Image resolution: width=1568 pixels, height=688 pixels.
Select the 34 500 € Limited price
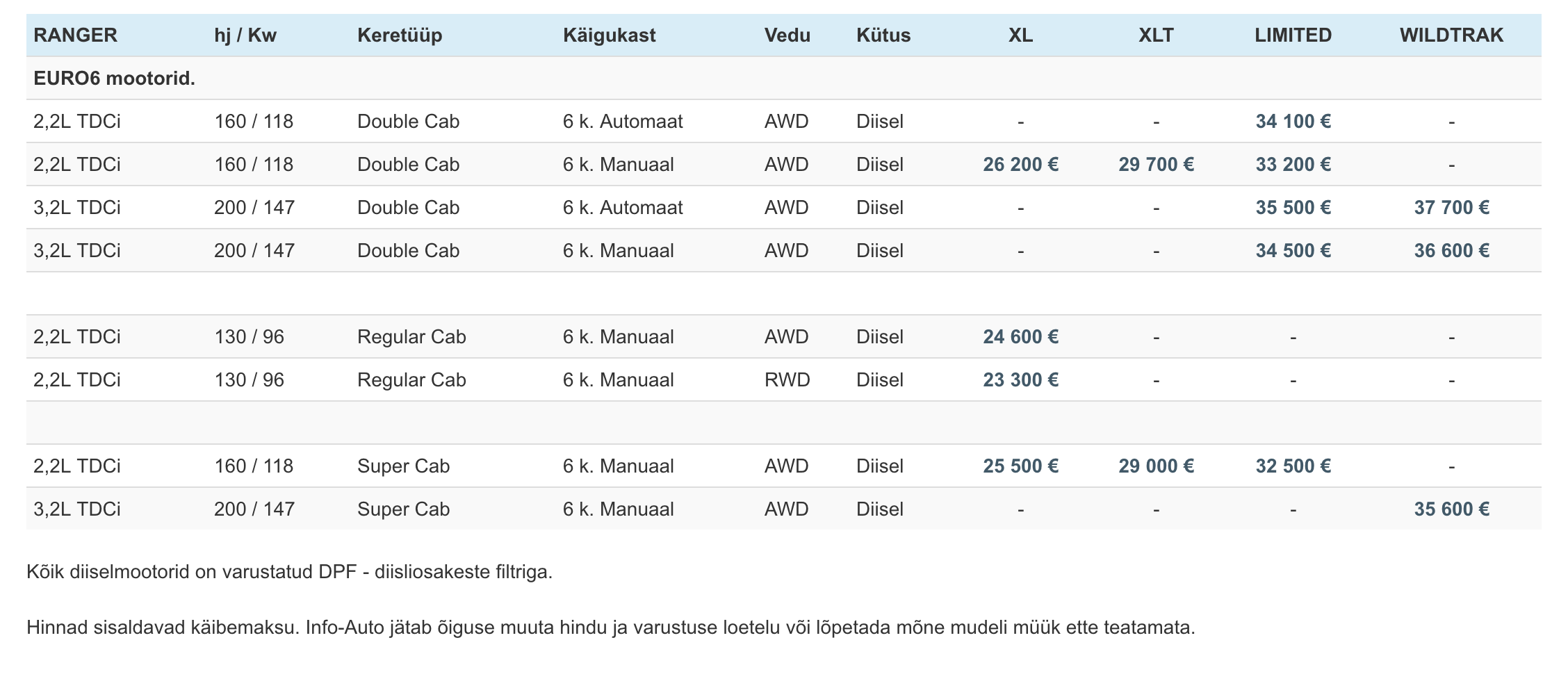[x=1293, y=251]
